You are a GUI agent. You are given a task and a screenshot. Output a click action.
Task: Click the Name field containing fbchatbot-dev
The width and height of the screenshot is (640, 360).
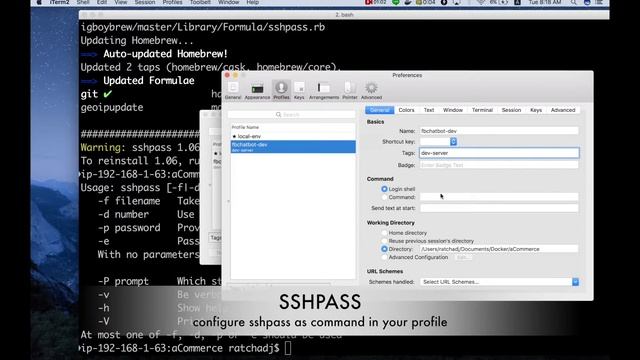pyautogui.click(x=499, y=131)
